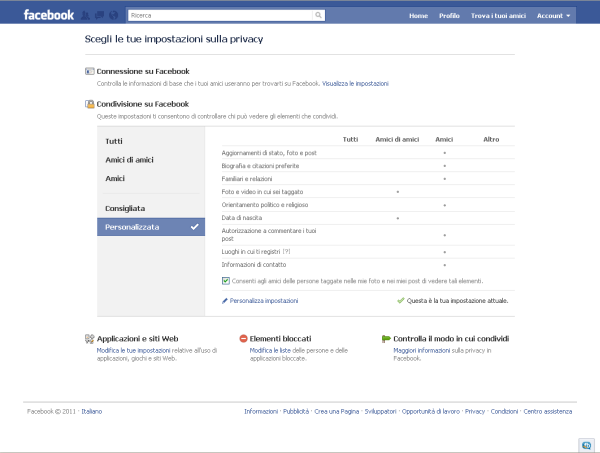Screen dimensions: 600x453
Task: Open Profilo in top navigation
Action: [x=449, y=16]
